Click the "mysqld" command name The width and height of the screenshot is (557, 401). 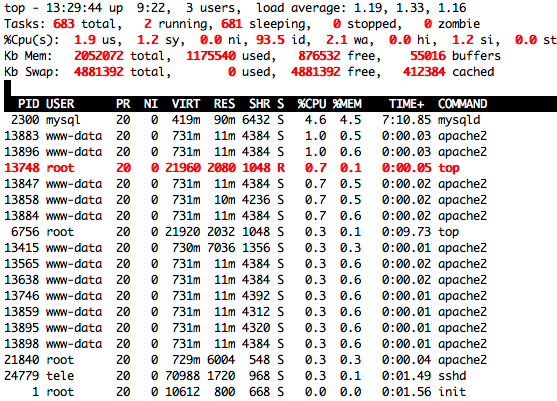[x=459, y=120]
